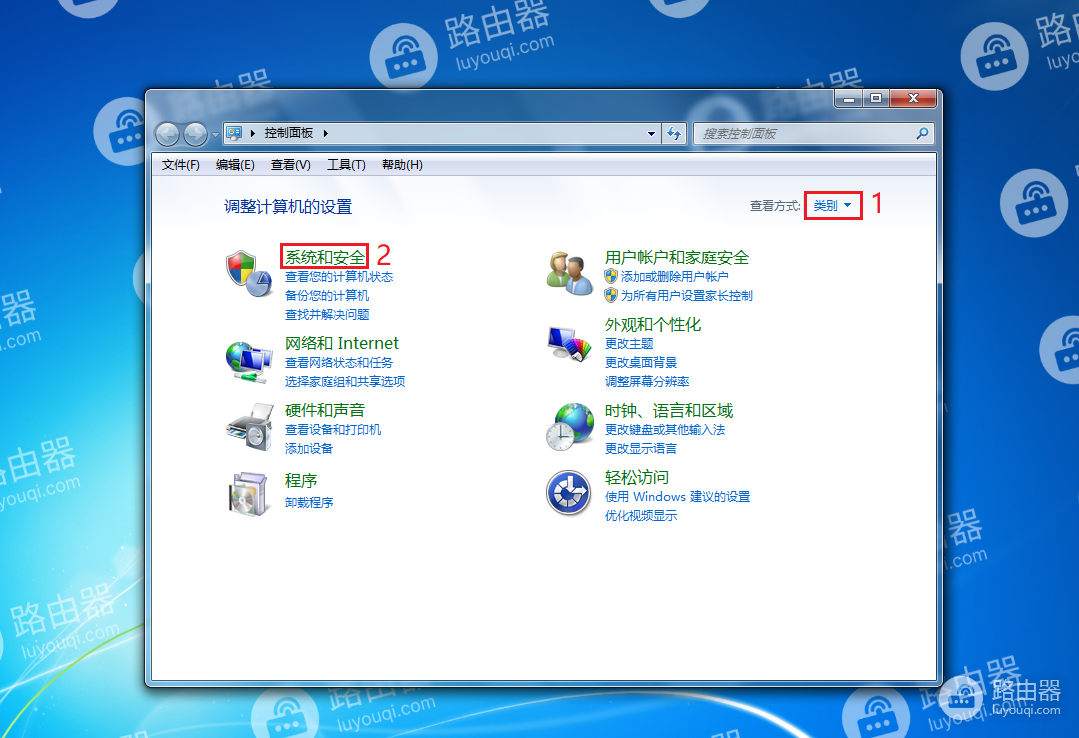Click the Forward navigation arrow button
Image resolution: width=1079 pixels, height=738 pixels.
(x=195, y=134)
